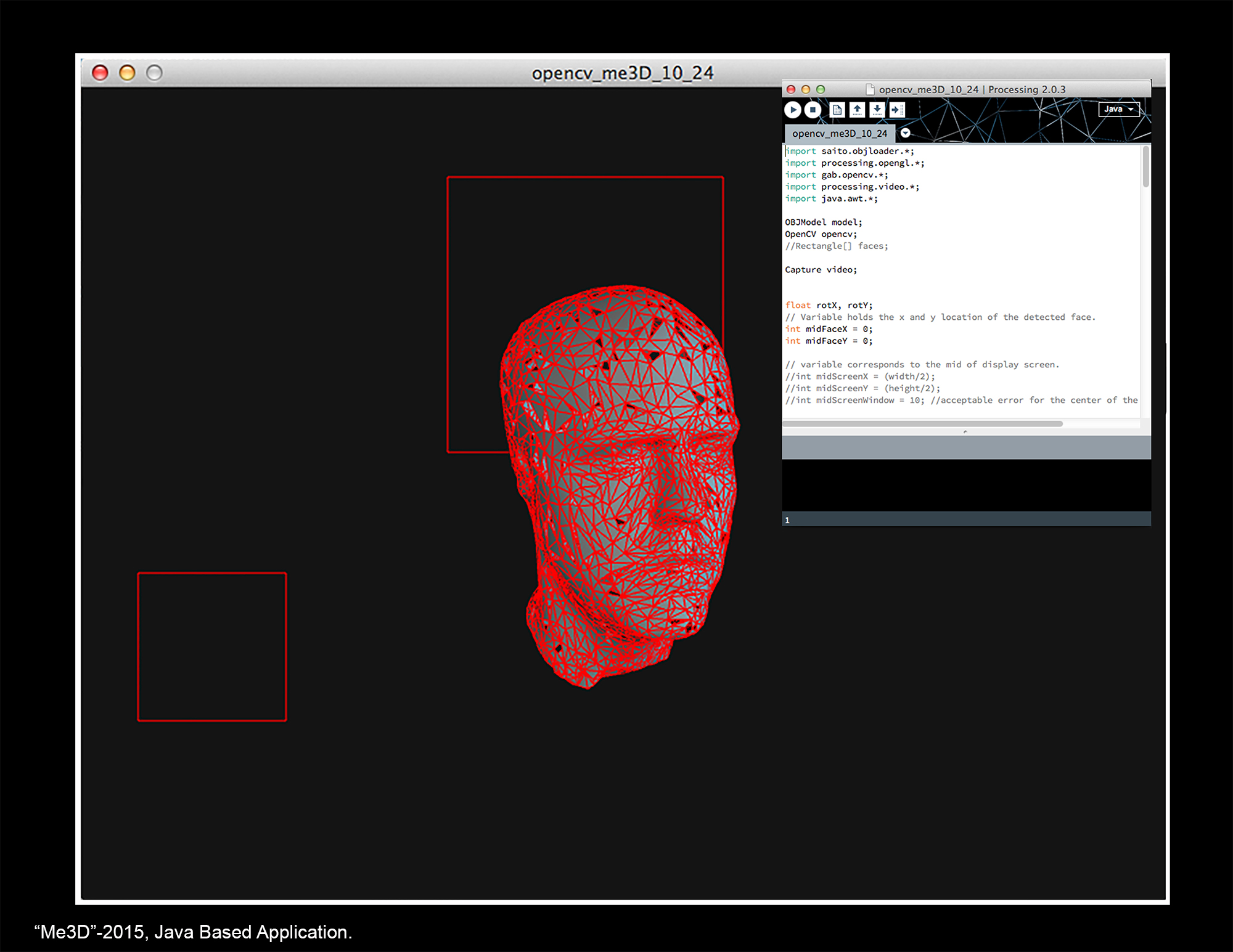Screen dimensions: 1233x952
Task: Close the opencv_me3D_10_24 sketch output window
Action: tap(100, 73)
